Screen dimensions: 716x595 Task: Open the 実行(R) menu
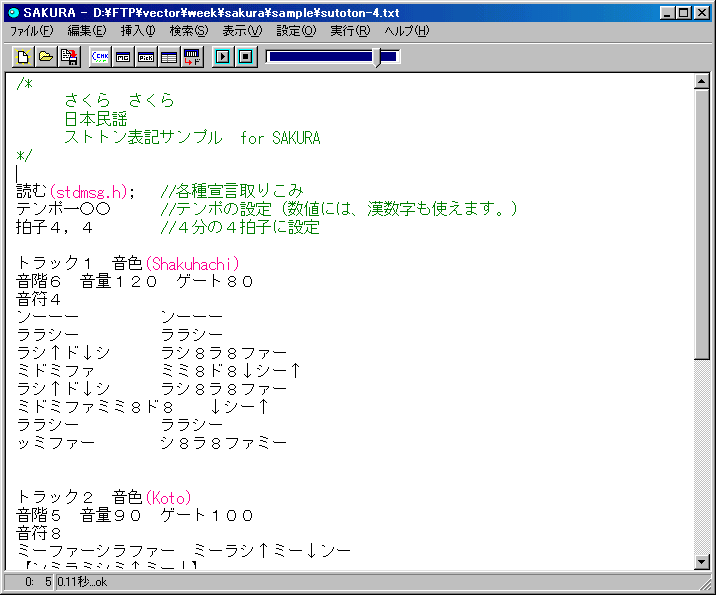point(350,31)
